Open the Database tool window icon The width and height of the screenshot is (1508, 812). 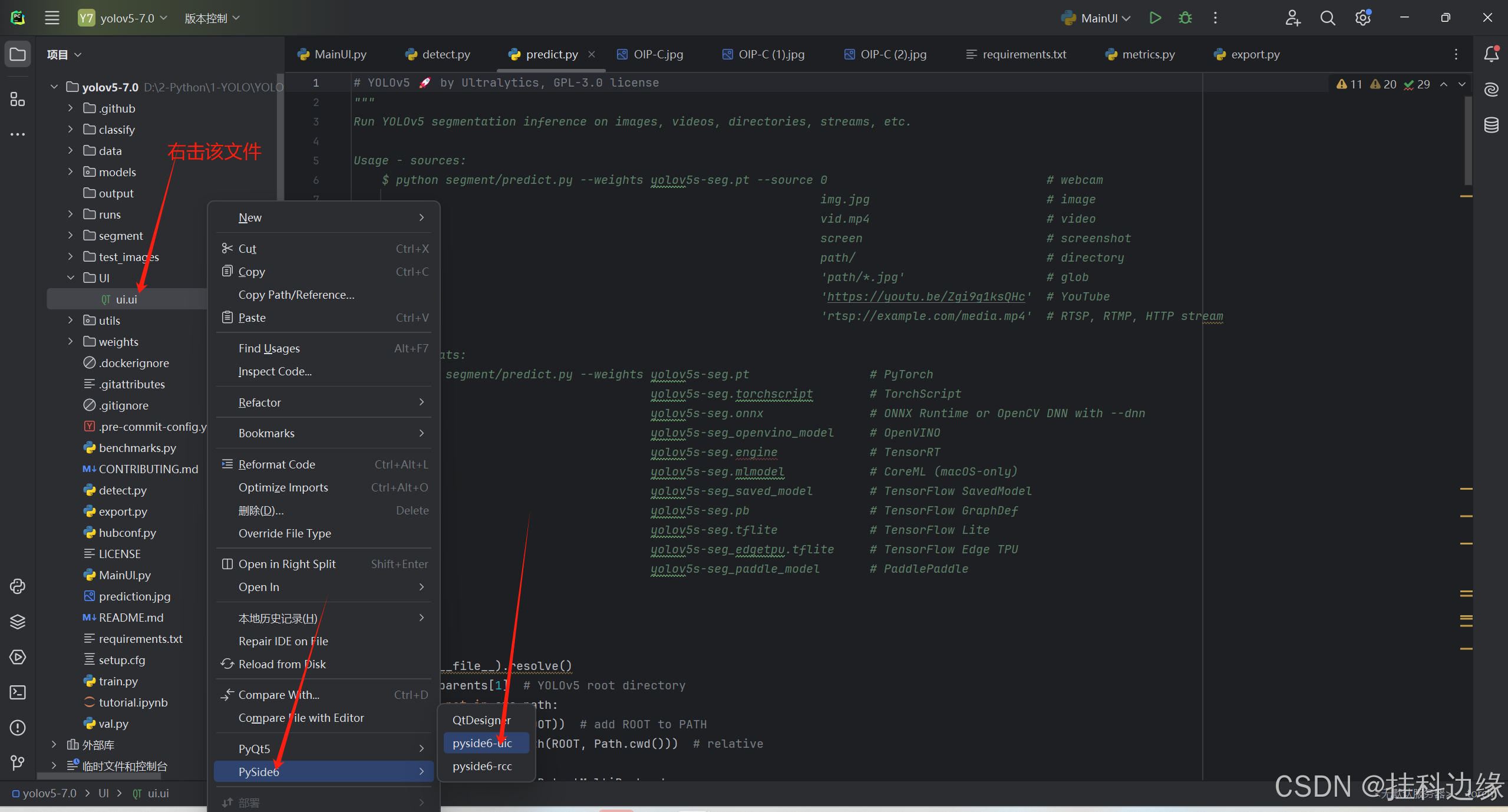pos(1491,125)
